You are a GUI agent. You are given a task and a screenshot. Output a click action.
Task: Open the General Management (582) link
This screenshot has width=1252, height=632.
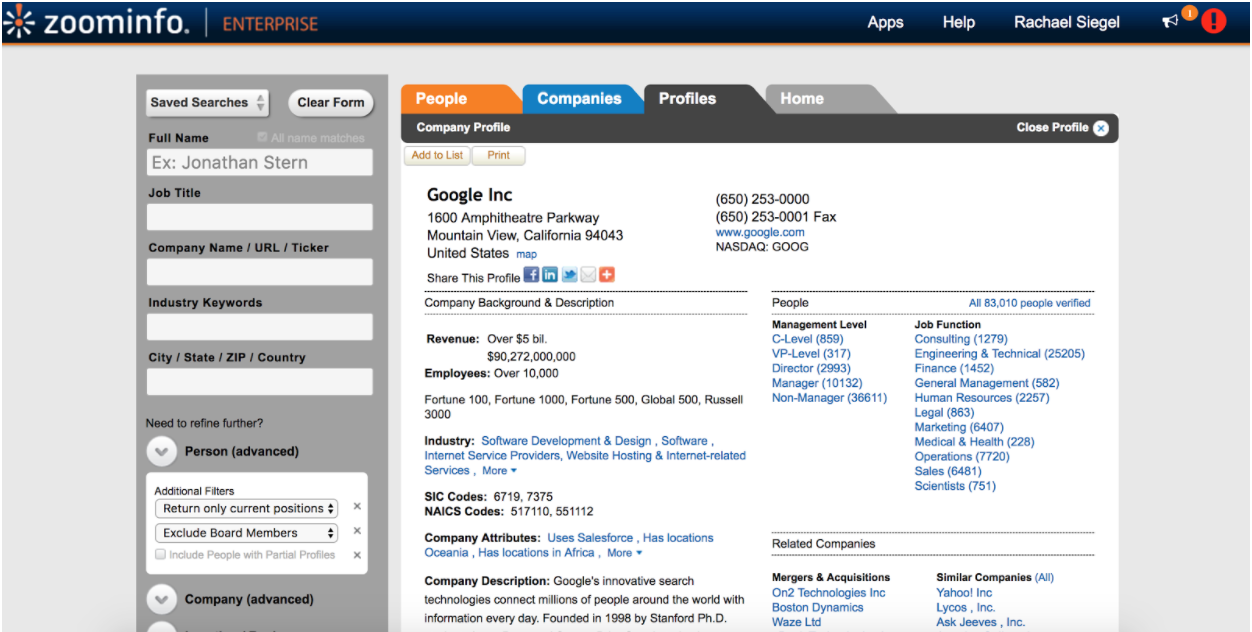[987, 383]
